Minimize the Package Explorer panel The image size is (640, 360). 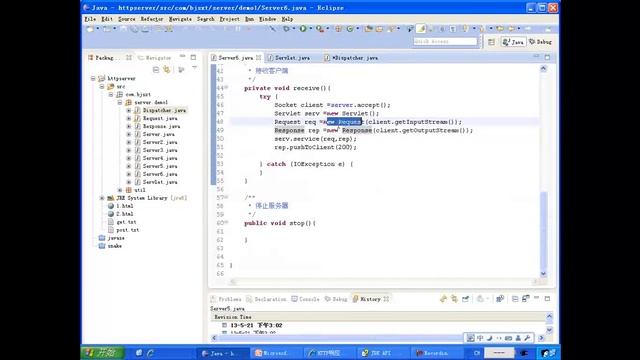pos(182,57)
